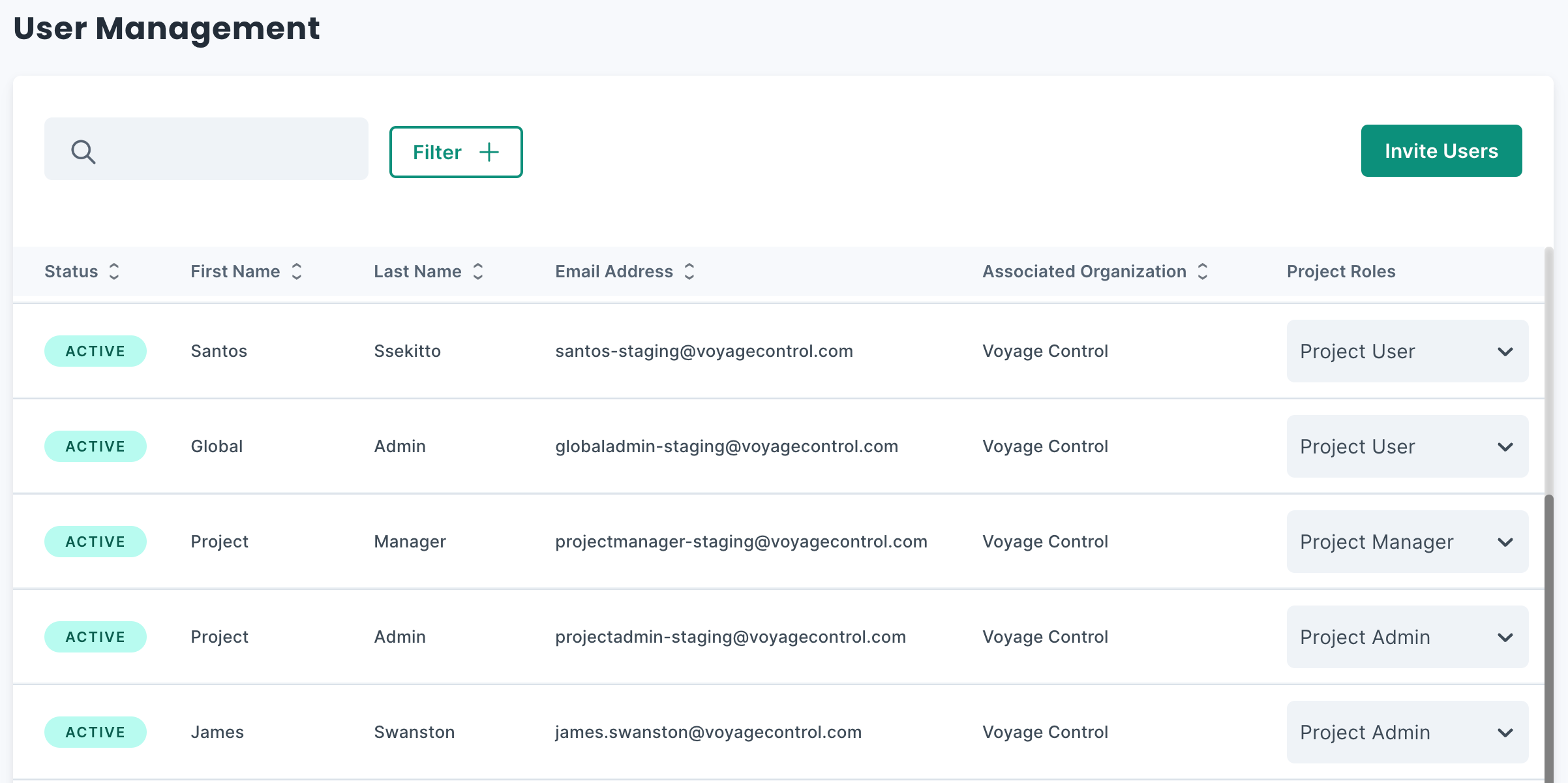This screenshot has height=783, width=1568.
Task: Open Project Admin dropdown for James Swanston
Action: click(1406, 731)
